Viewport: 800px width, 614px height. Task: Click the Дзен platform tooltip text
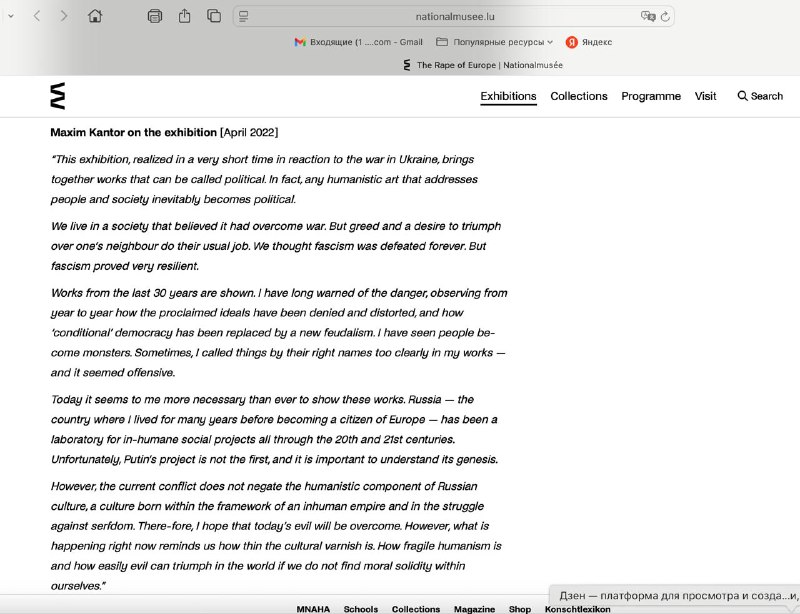click(x=679, y=596)
